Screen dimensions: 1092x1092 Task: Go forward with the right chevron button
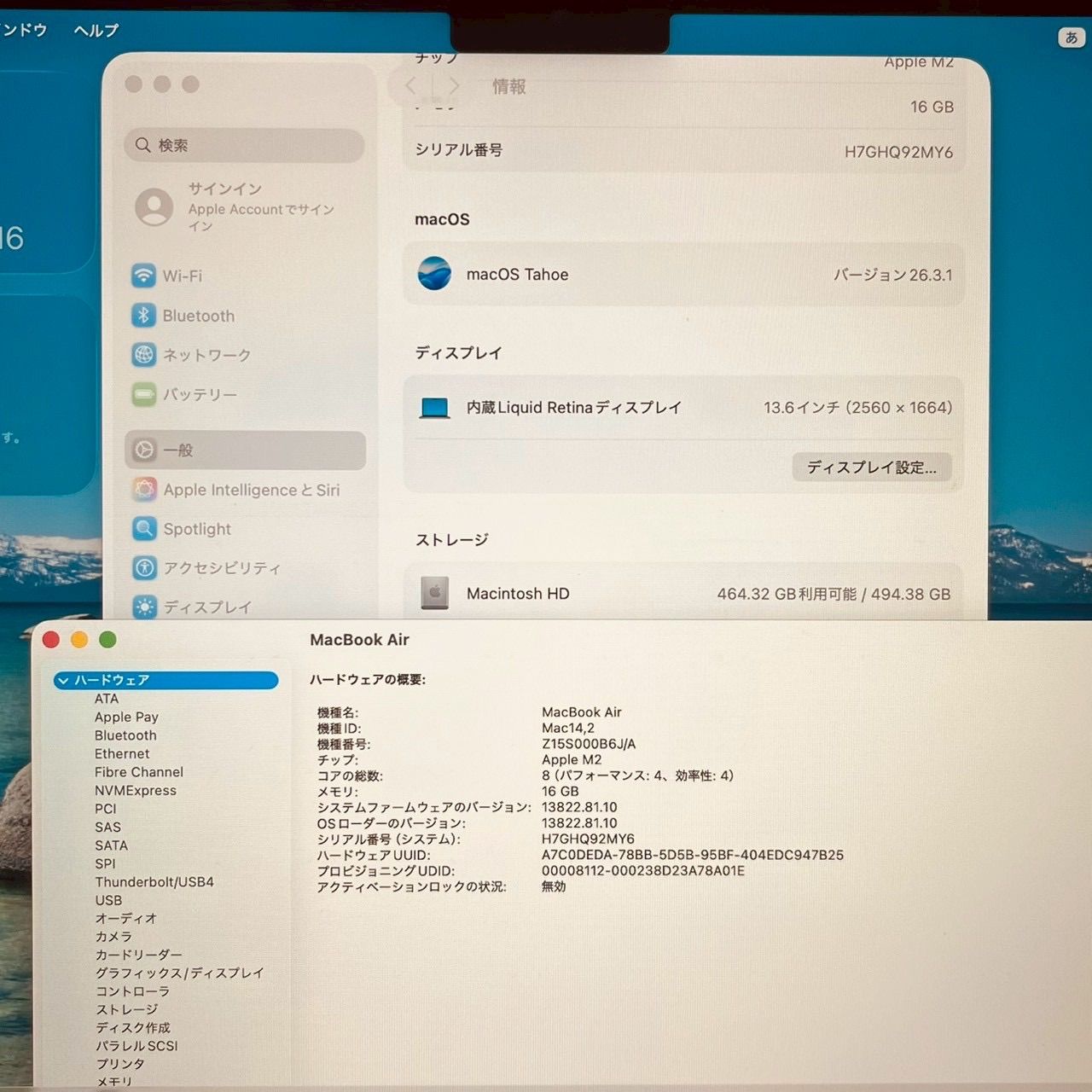(x=454, y=86)
